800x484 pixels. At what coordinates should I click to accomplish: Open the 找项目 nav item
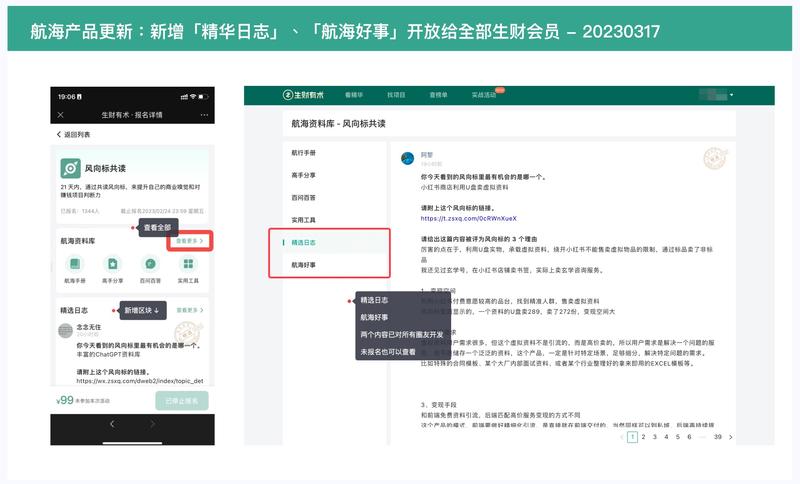pyautogui.click(x=396, y=95)
